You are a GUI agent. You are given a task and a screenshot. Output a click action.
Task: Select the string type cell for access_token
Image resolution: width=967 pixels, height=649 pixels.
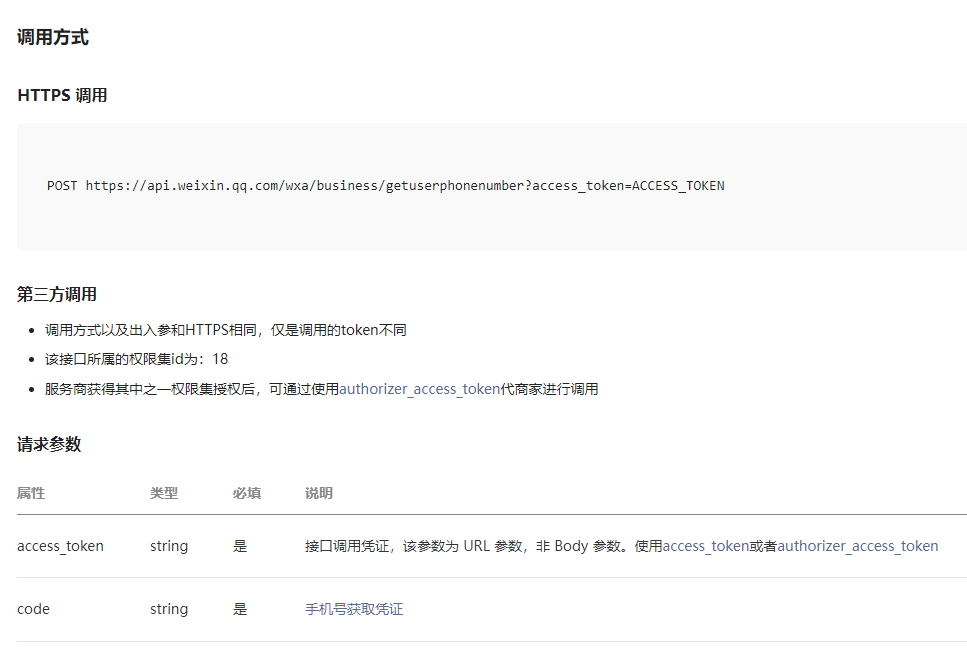(168, 546)
